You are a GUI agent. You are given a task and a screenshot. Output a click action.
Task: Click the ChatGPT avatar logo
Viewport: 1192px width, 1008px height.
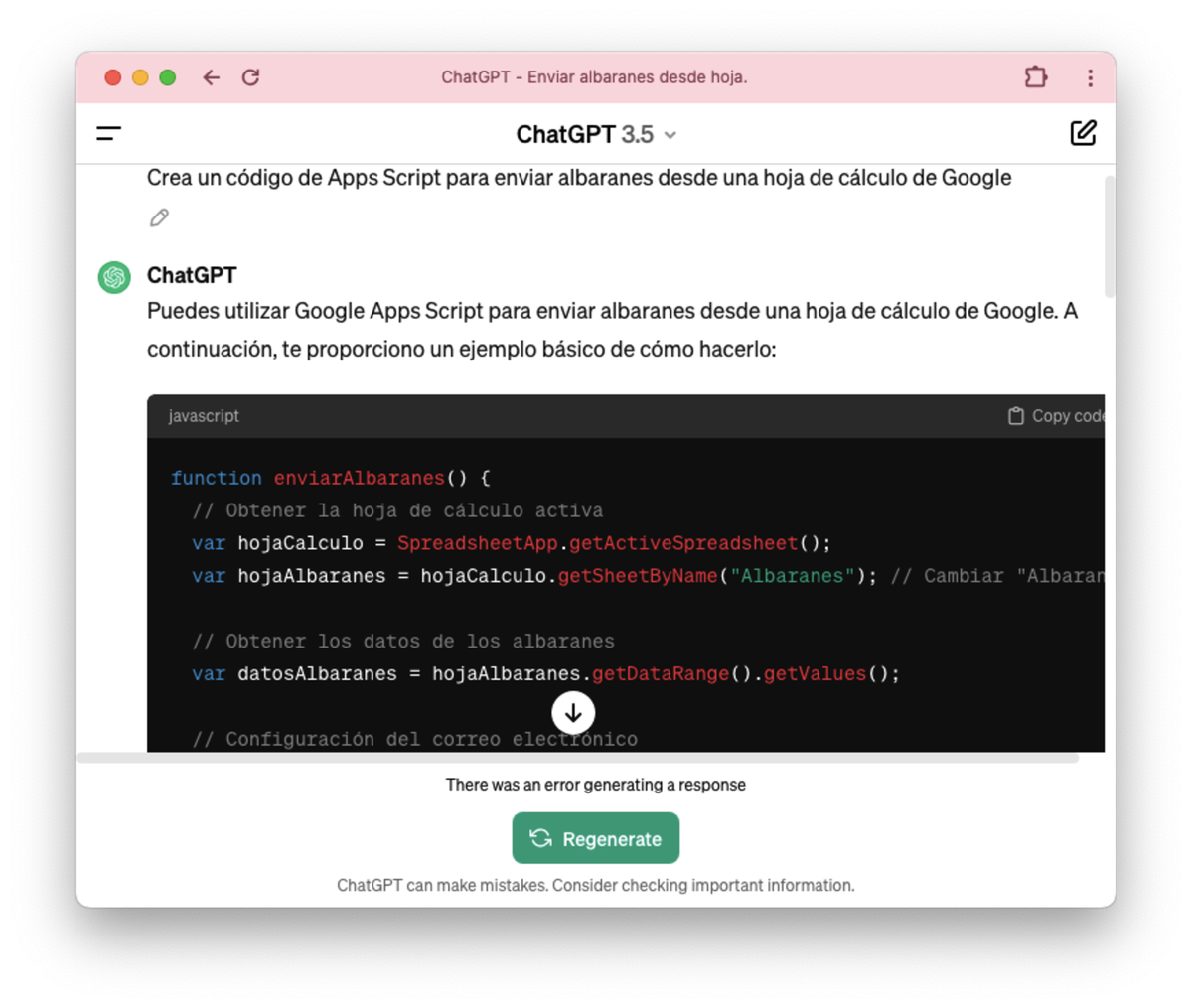point(113,278)
